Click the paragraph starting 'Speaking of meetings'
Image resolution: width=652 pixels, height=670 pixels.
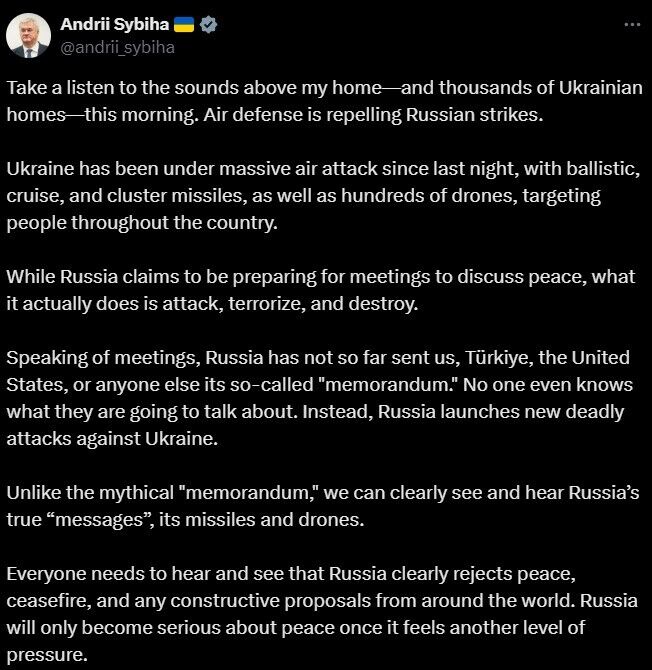[320, 398]
